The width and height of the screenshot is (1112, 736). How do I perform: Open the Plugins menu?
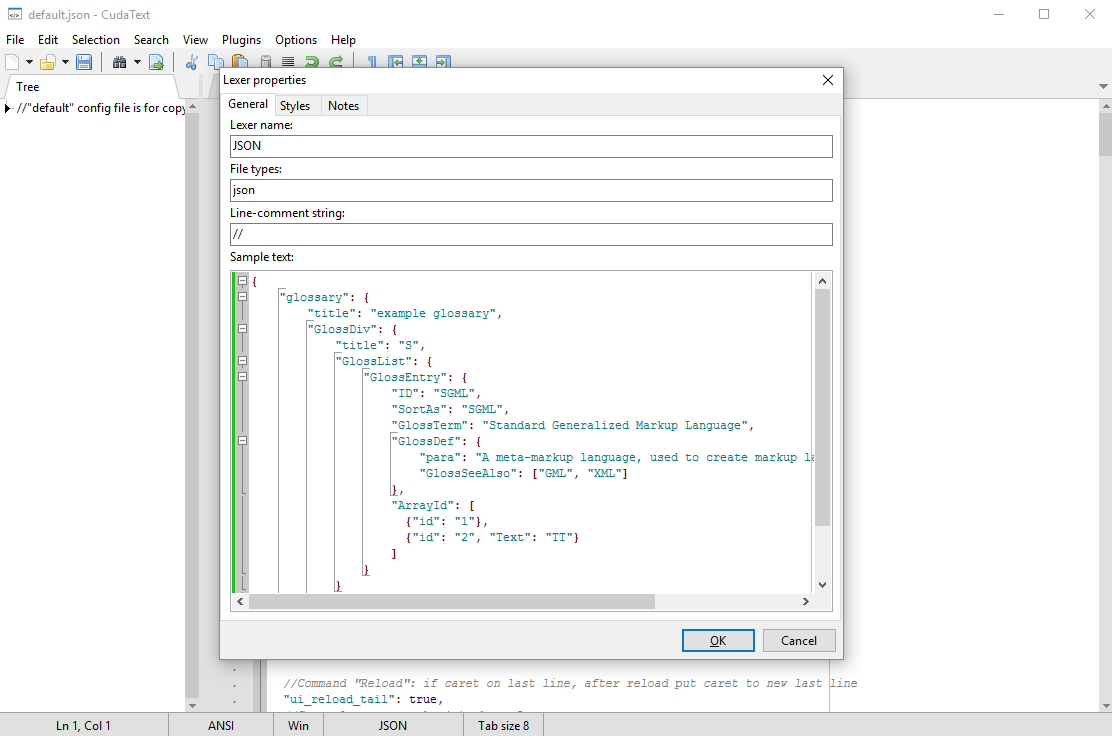coord(241,40)
